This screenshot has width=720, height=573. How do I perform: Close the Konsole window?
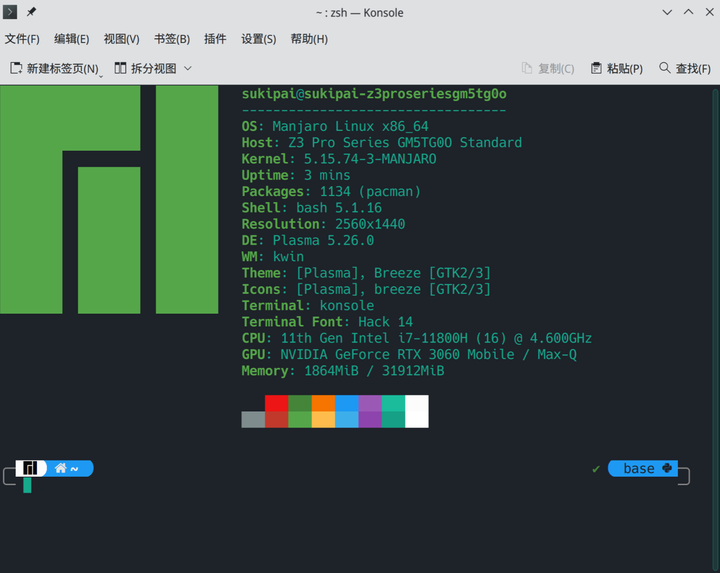[709, 12]
